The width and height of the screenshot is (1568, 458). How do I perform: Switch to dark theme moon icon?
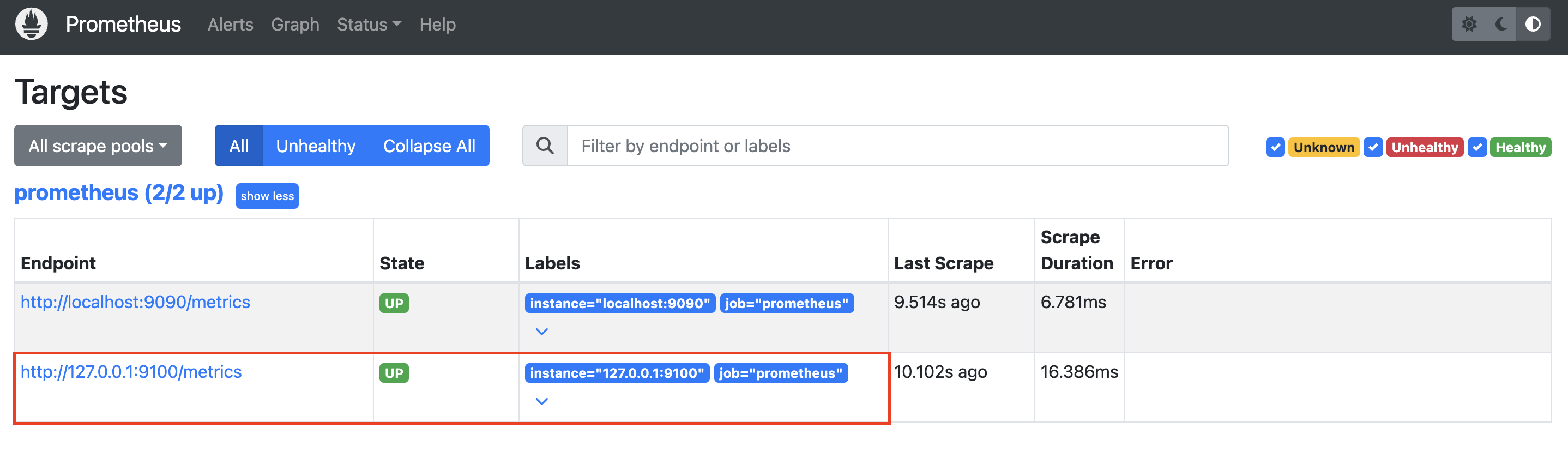point(1500,25)
